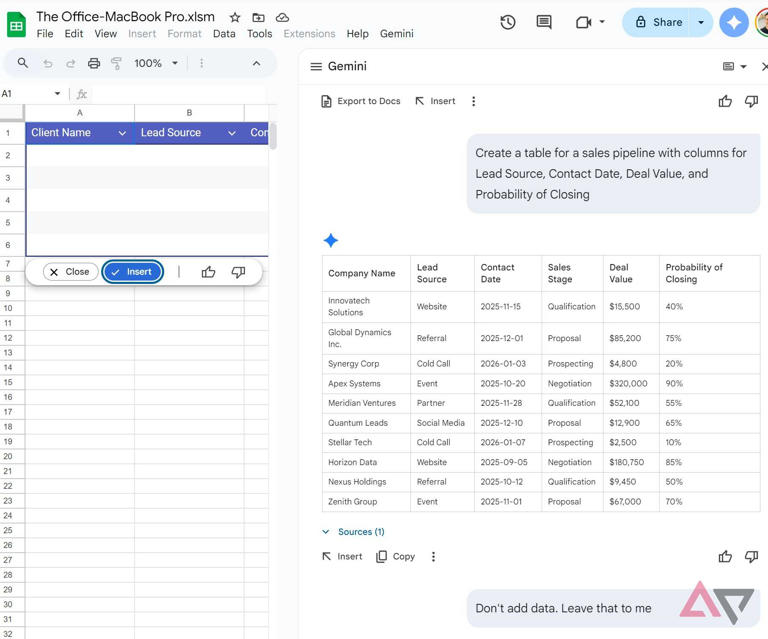This screenshot has width=768, height=639.
Task: Open the Gemini panel hamburger menu
Action: pos(316,66)
